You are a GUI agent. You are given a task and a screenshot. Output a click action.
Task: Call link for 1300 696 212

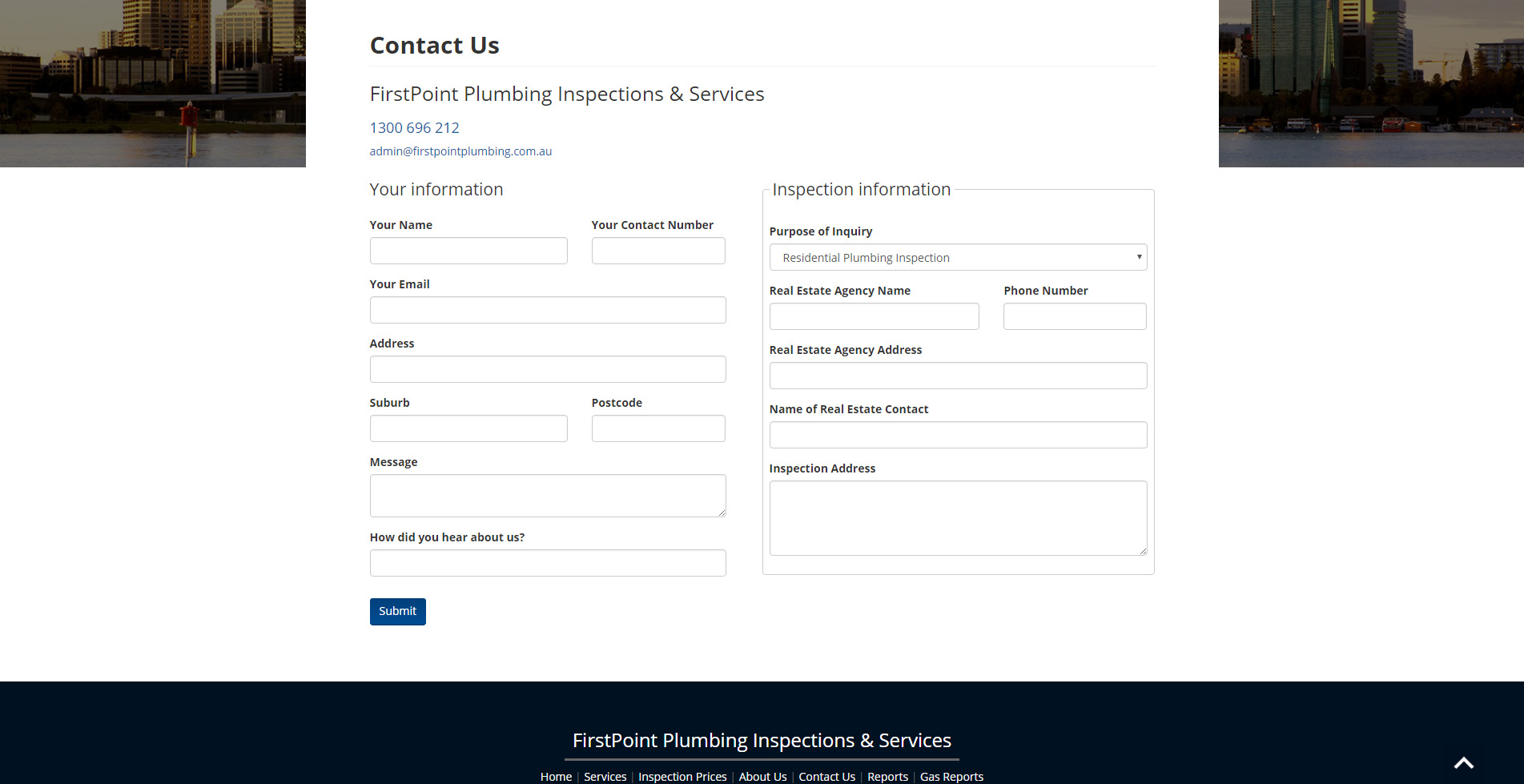pyautogui.click(x=414, y=128)
